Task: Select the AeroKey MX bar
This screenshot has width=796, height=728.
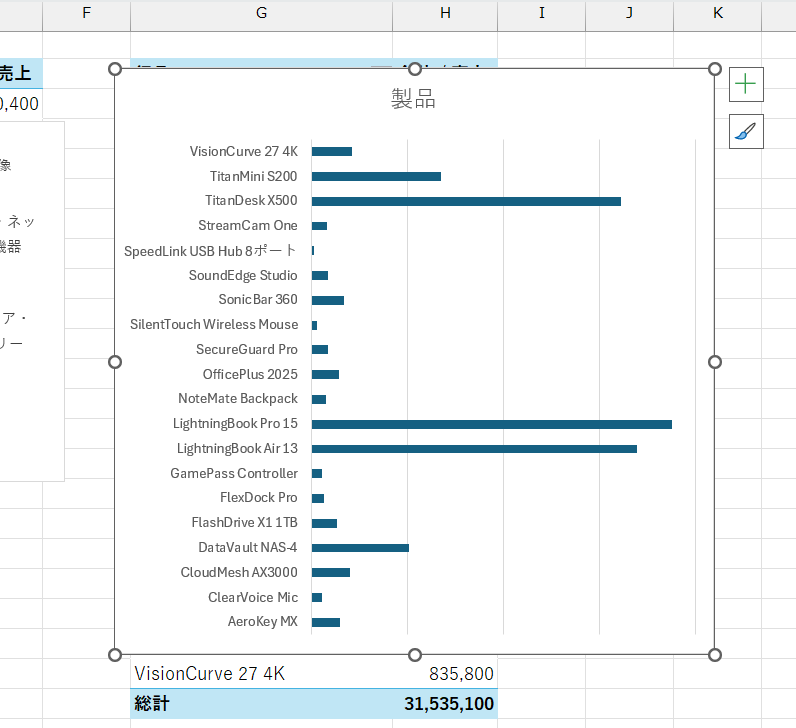Action: 325,622
